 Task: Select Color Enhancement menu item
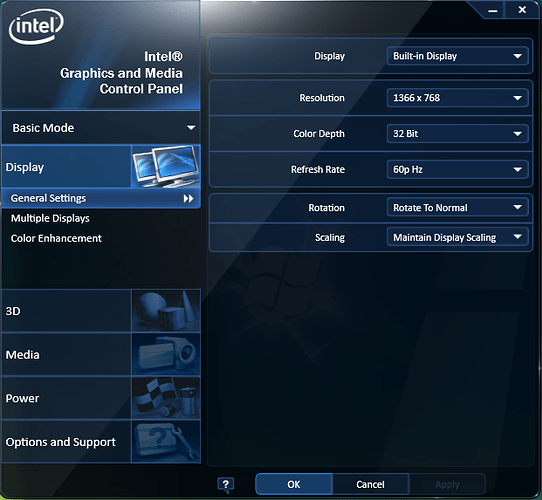56,238
